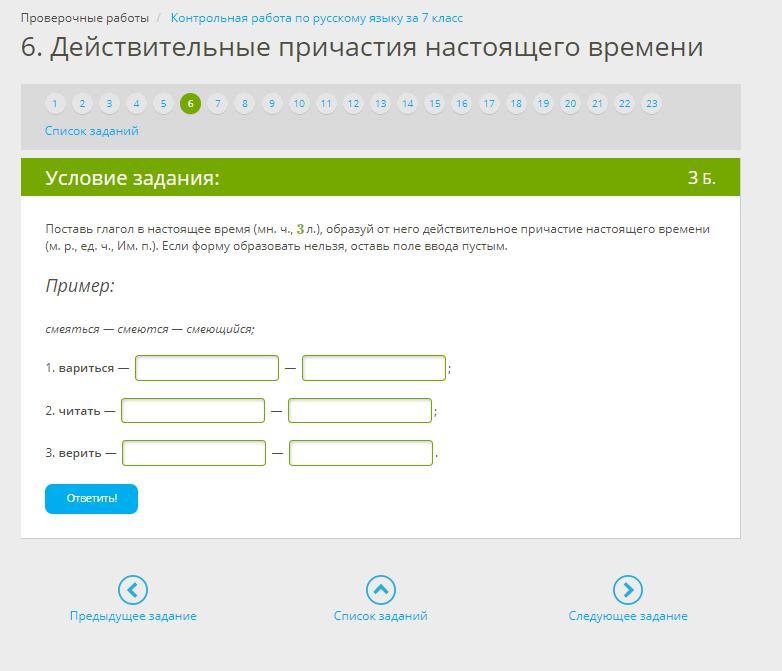Open breadcrumb 'Контрольная работа по русскому языку за 7 класс'
The image size is (782, 671).
[x=317, y=18]
